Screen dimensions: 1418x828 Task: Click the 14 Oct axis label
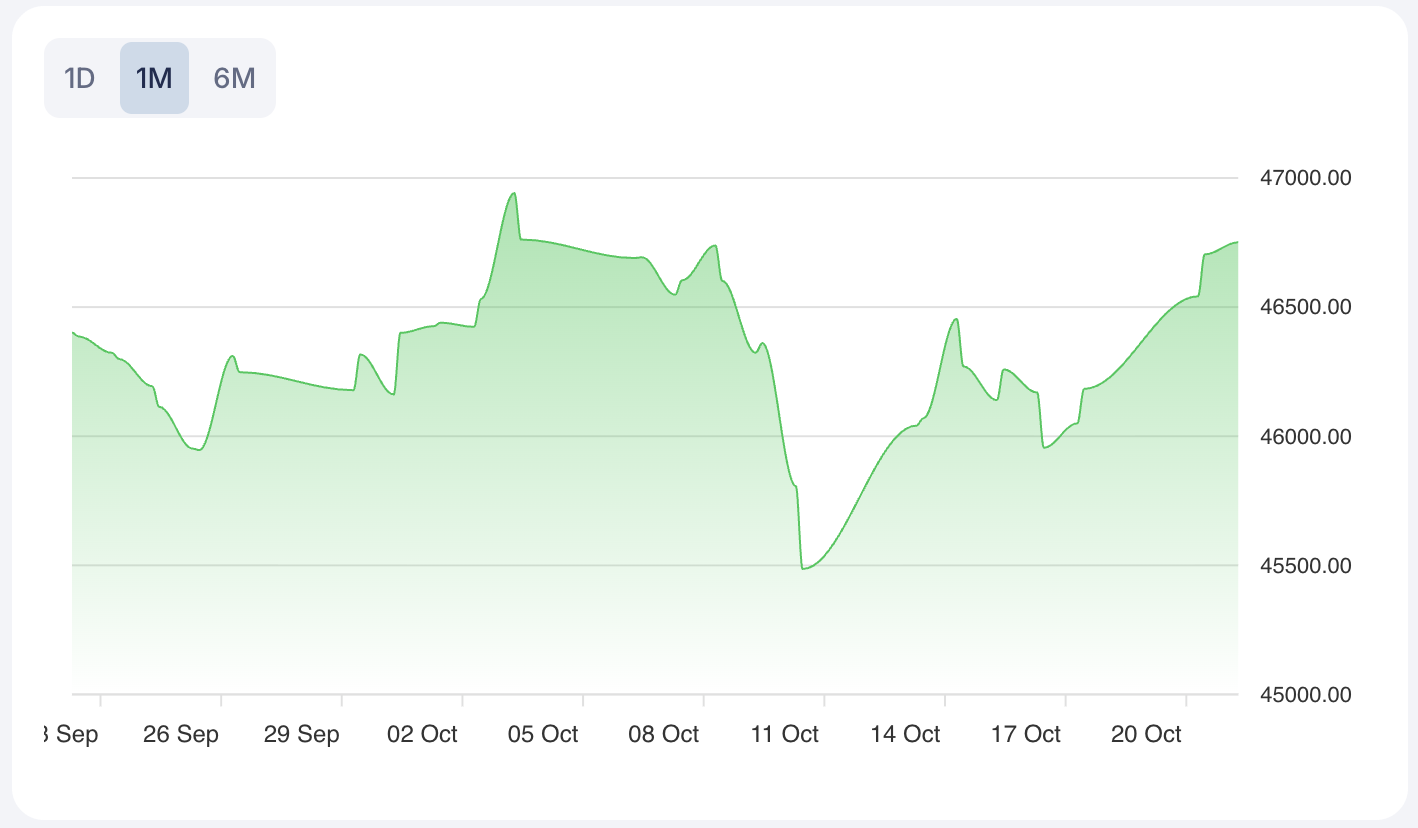click(x=906, y=734)
